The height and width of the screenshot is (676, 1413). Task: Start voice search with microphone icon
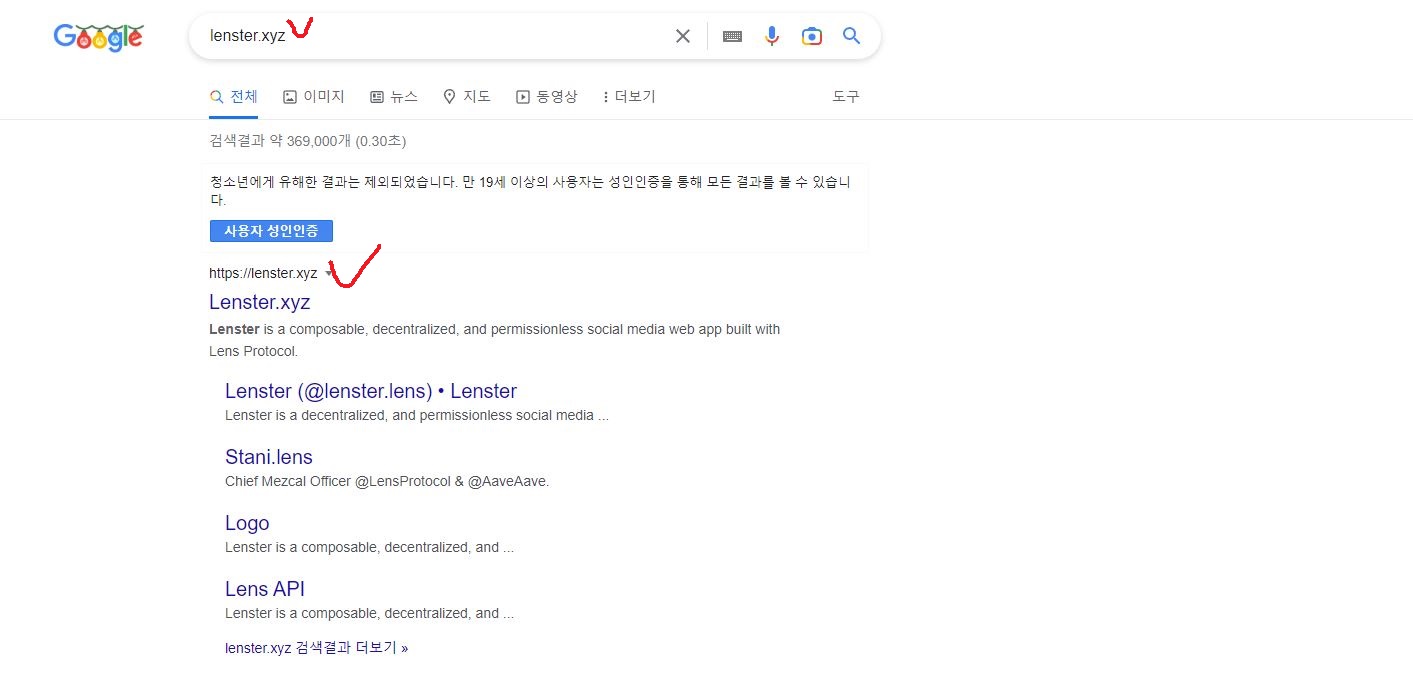772,36
